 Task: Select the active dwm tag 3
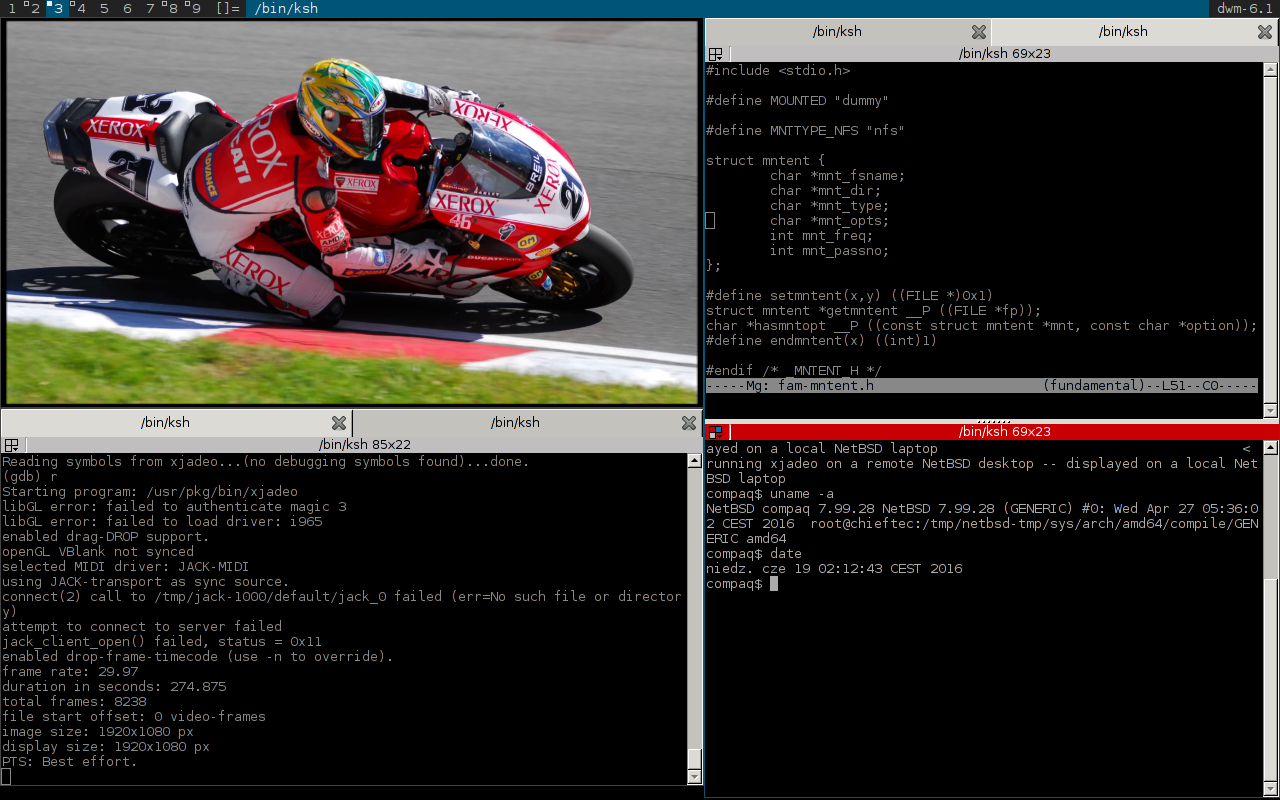(58, 8)
